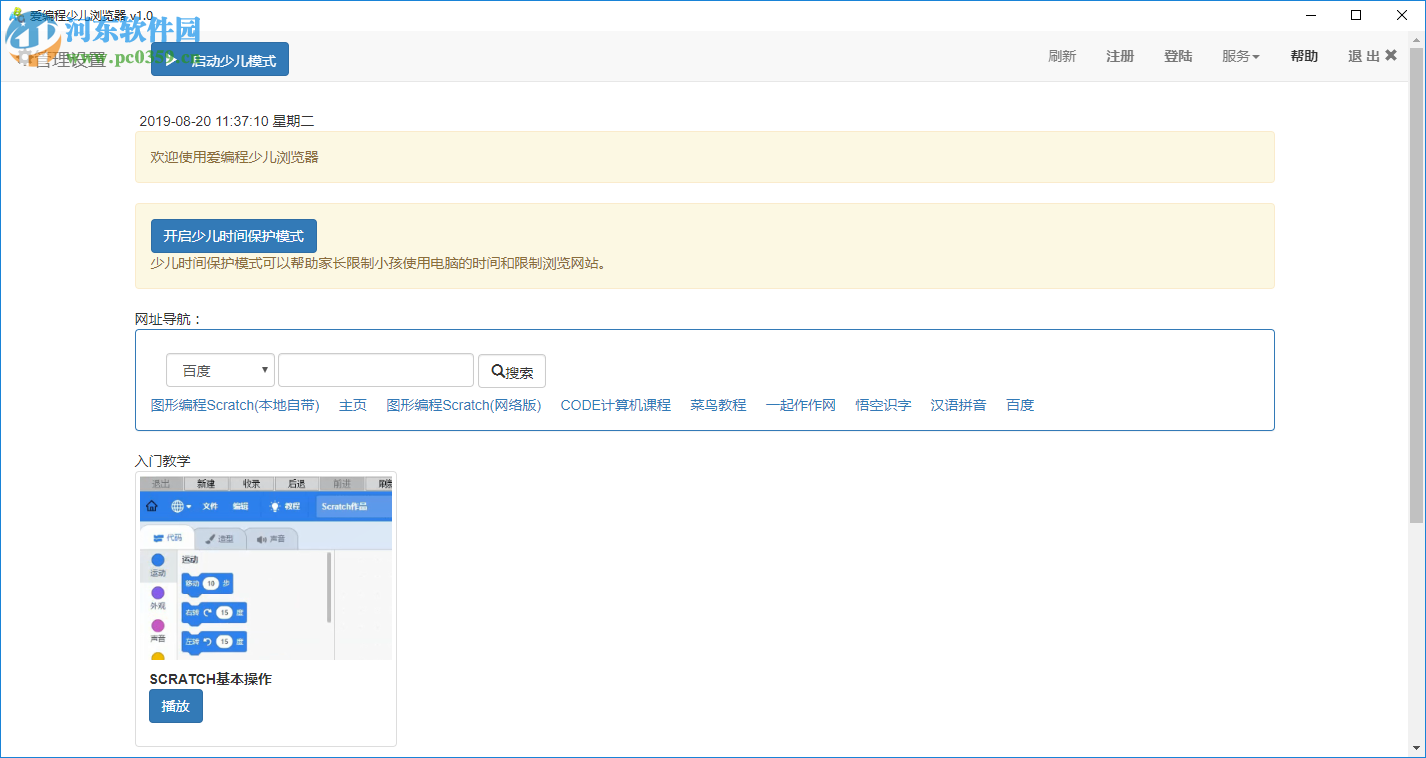The width and height of the screenshot is (1426, 758).
Task: Click the X icon next to 退出
Action: [x=1391, y=55]
